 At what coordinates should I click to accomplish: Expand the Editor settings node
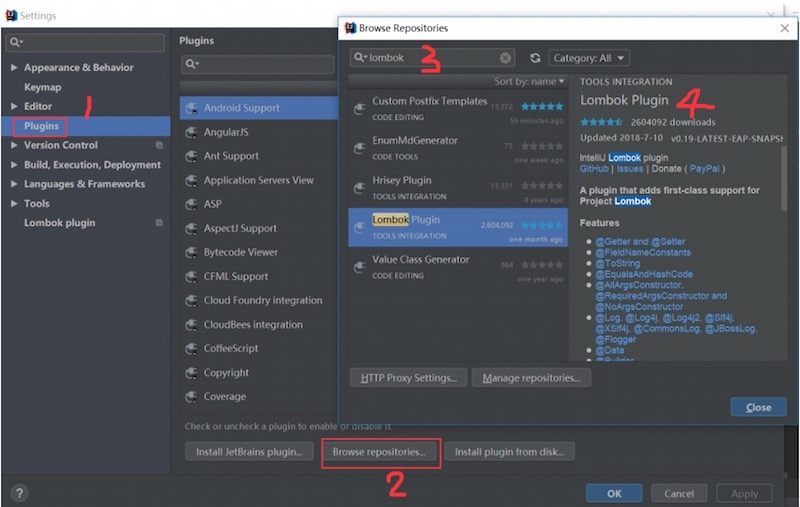point(14,106)
